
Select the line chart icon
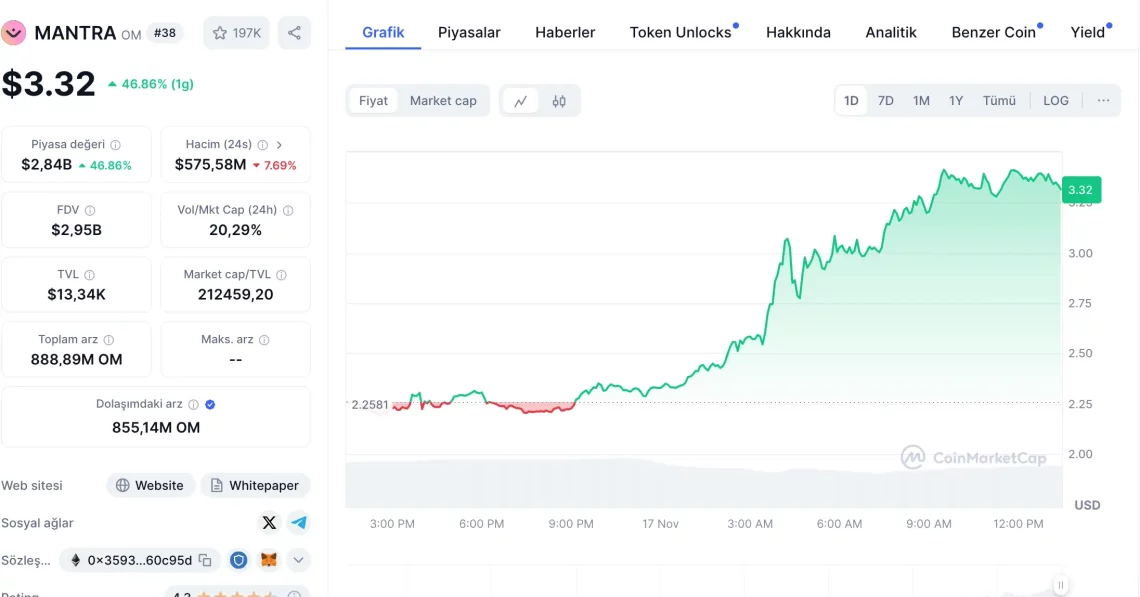click(521, 101)
